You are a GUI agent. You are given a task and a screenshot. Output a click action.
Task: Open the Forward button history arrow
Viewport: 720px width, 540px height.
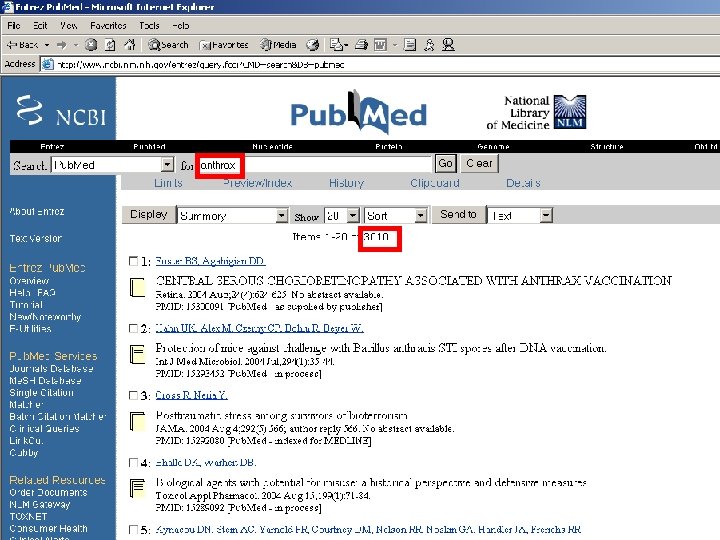[76, 45]
